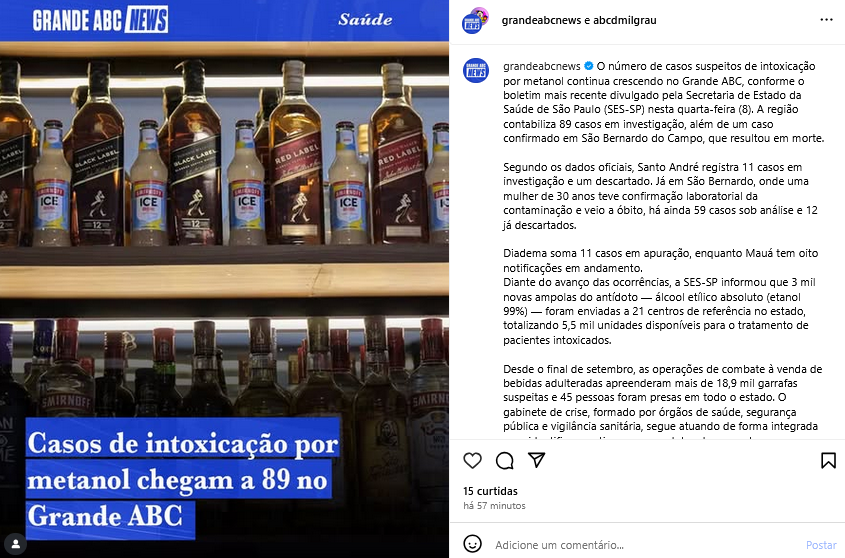
Task: Share the post with the paper plane icon
Action: (x=536, y=460)
